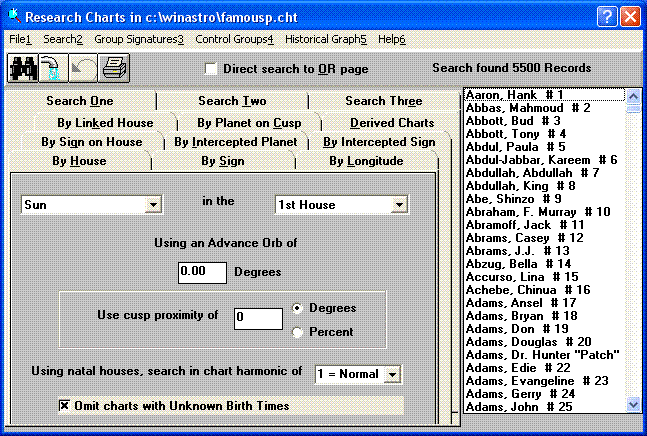
Task: Switch to By Planet on Cusp tab
Action: coord(249,123)
